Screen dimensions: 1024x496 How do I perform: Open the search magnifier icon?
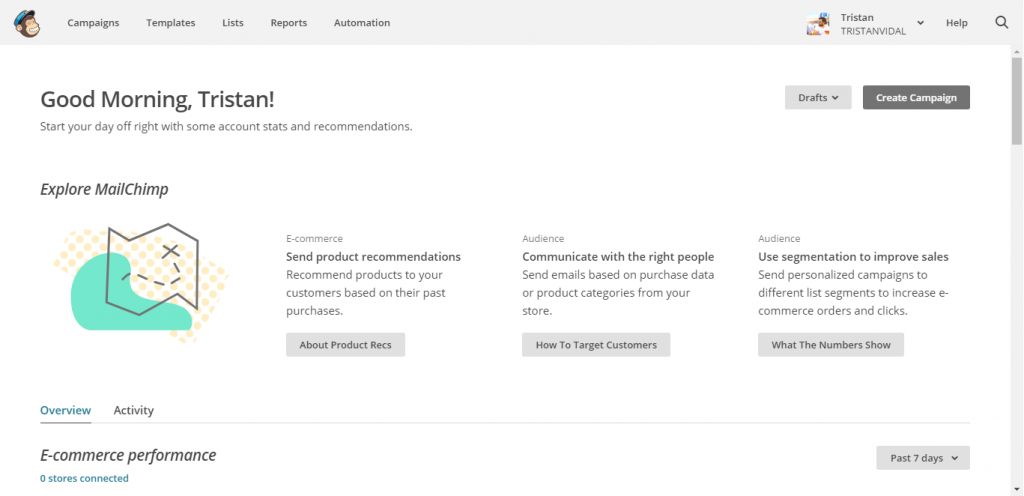pyautogui.click(x=1002, y=22)
